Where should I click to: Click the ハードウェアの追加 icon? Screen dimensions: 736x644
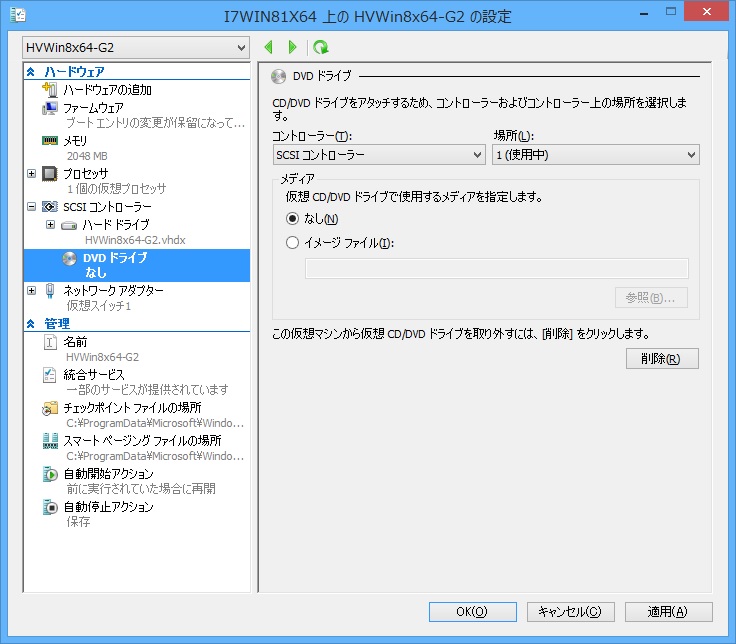coord(50,89)
